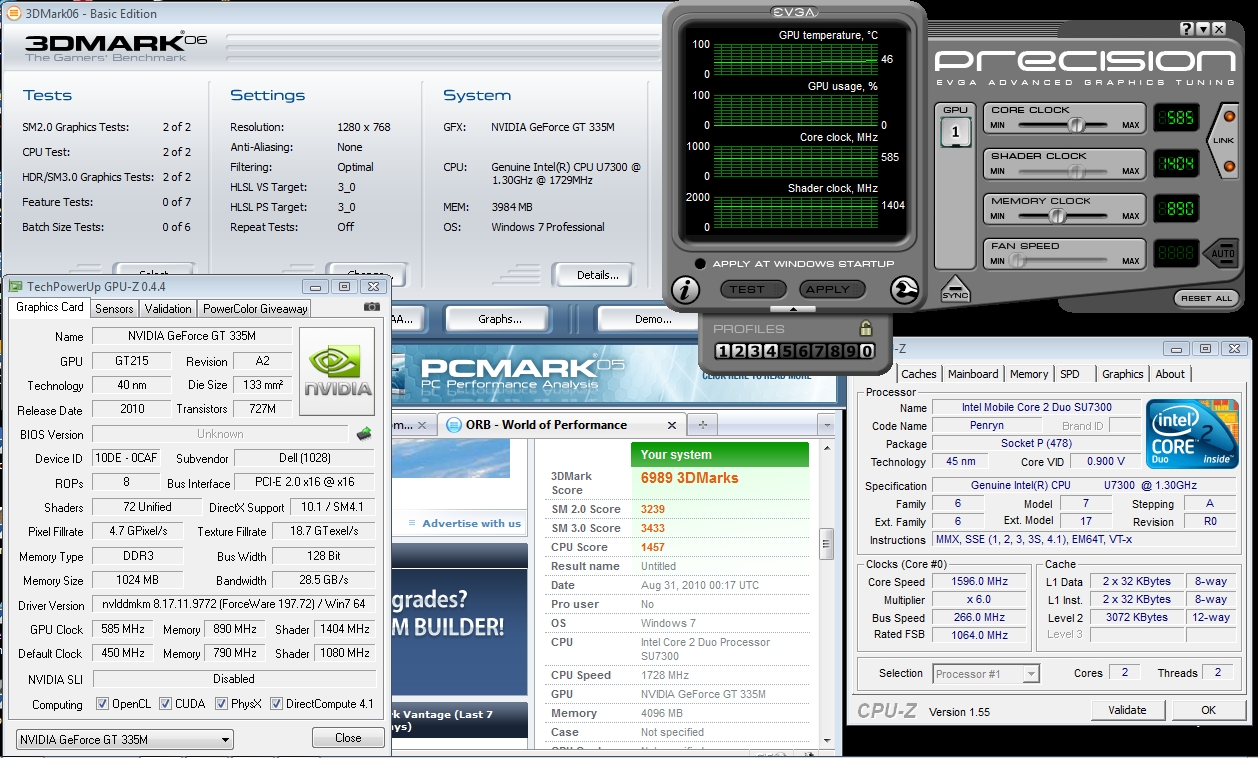Open EVGA Precision information button
Screen dimensions: 1258x758
685,290
